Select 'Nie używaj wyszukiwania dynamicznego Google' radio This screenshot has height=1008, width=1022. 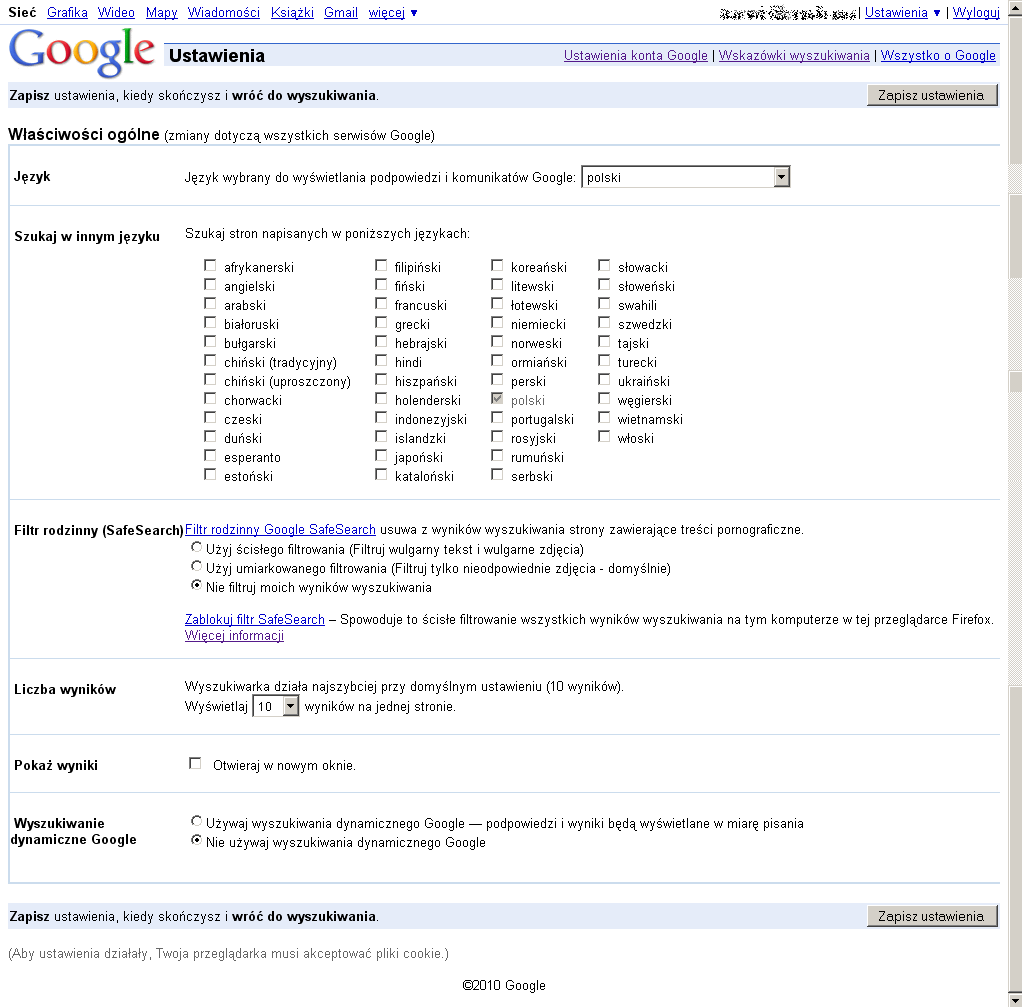pyautogui.click(x=196, y=841)
